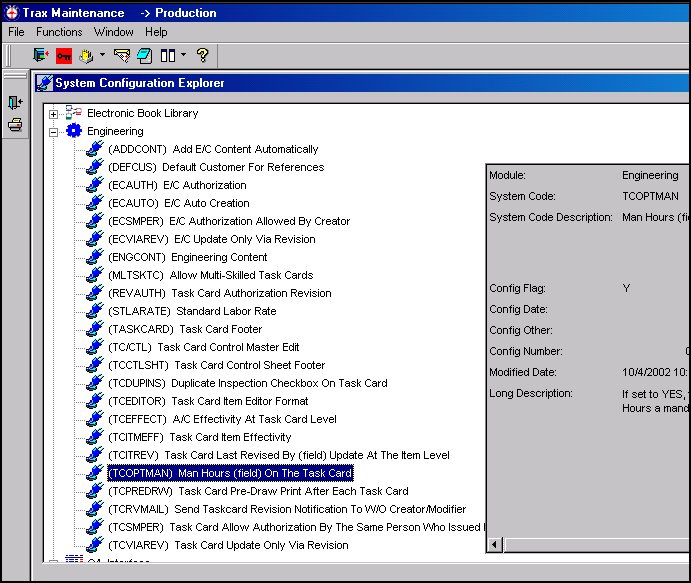Click the sidebar exit door icon
The height and width of the screenshot is (583, 691).
pos(15,102)
